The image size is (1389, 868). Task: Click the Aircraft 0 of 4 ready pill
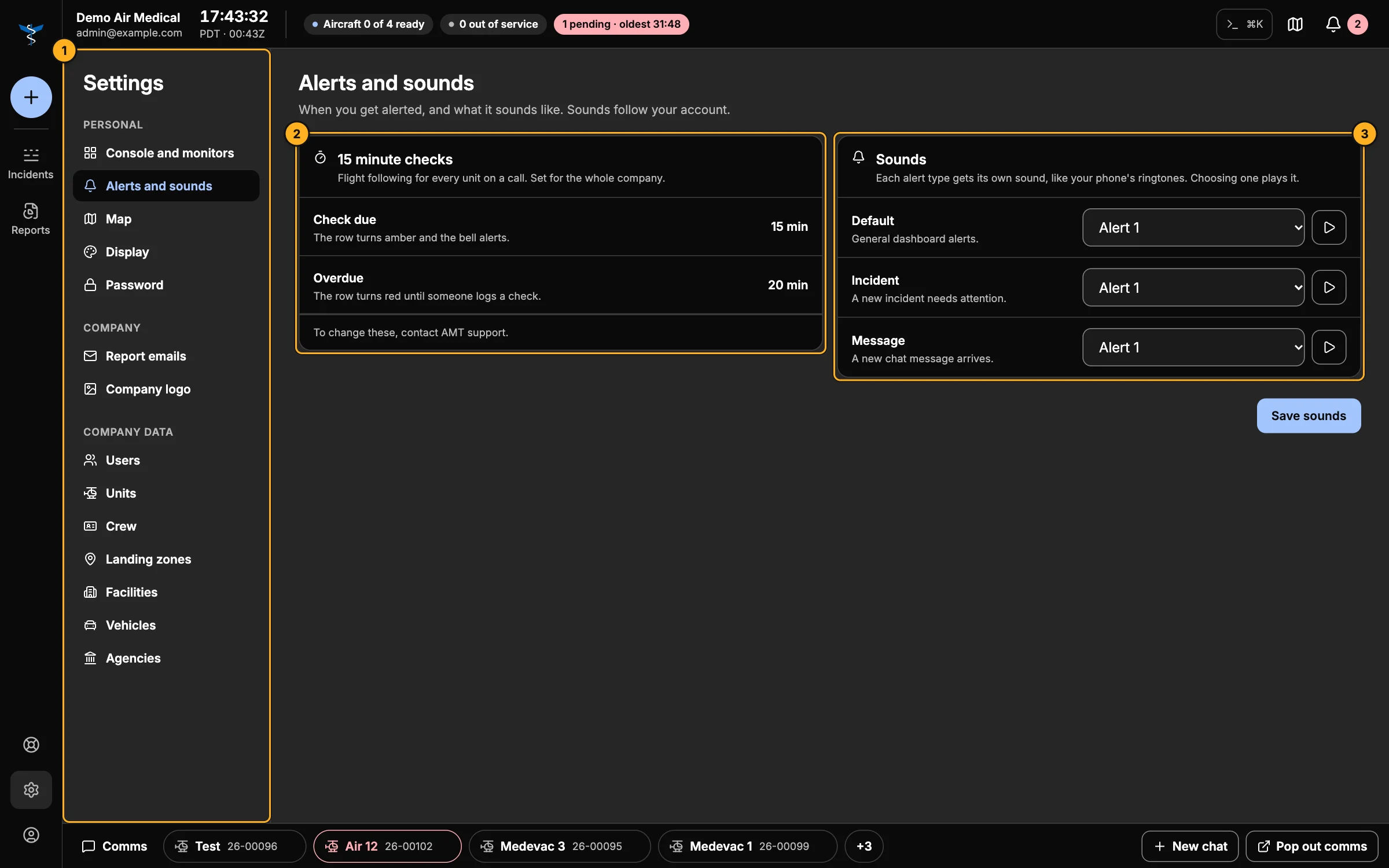pyautogui.click(x=368, y=24)
